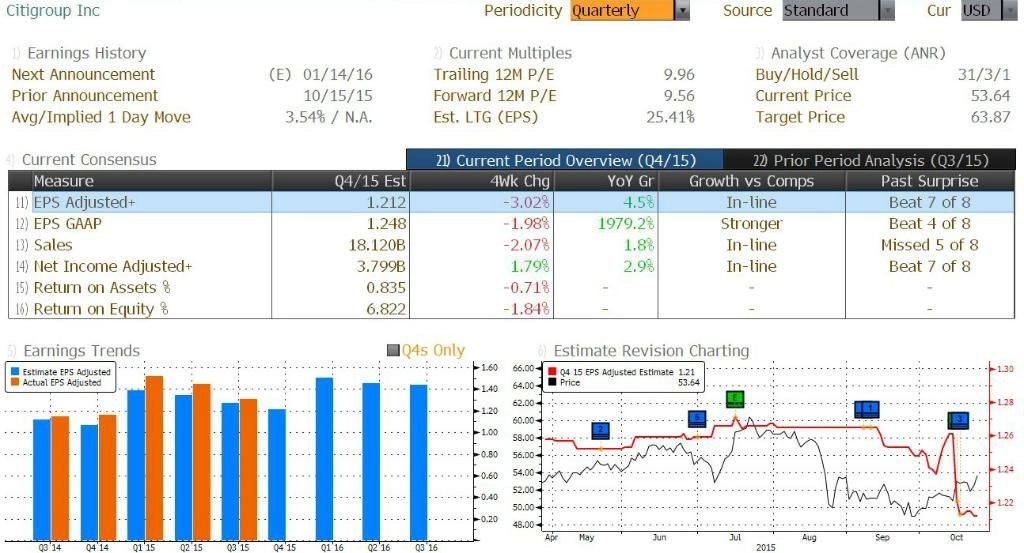1024x553 pixels.
Task: Click the 'Missed 5 of 8' cell
Action: point(929,245)
